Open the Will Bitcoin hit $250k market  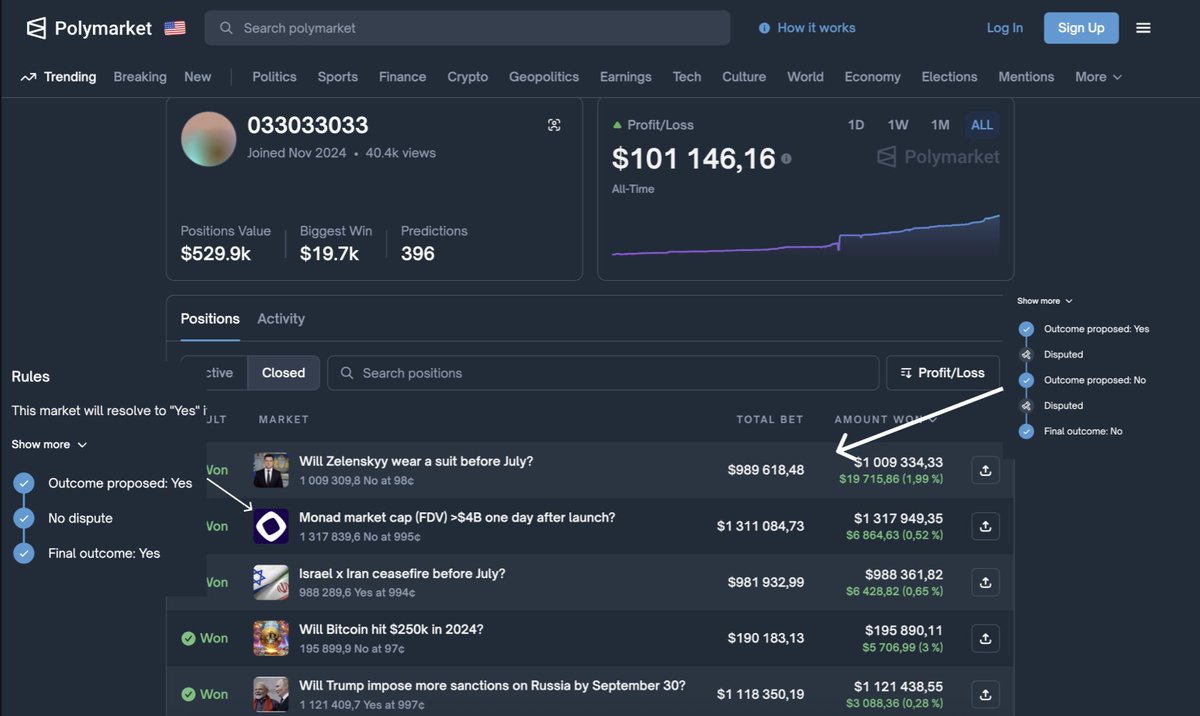pos(391,629)
